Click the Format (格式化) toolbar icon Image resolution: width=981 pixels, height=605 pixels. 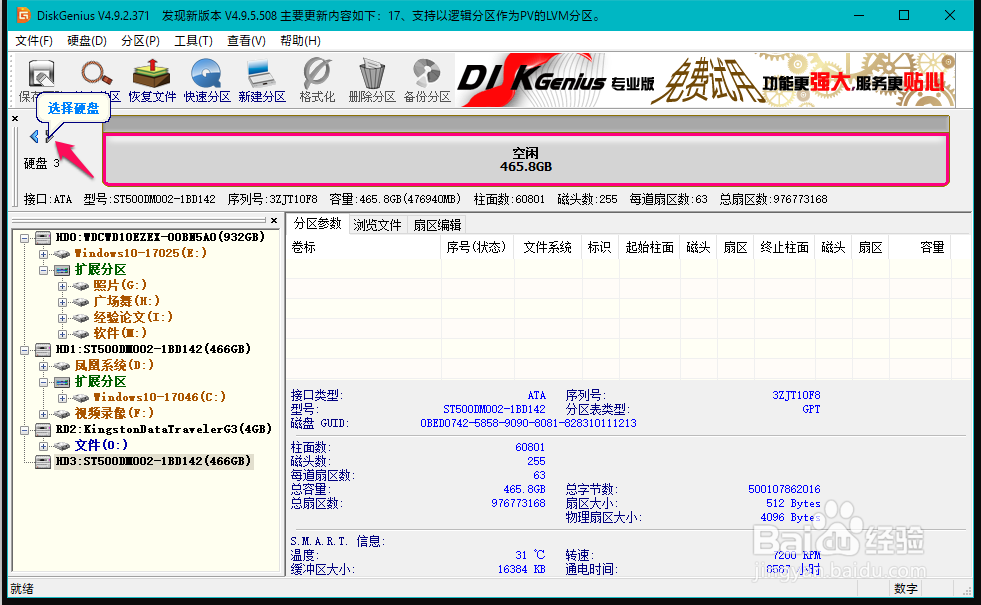point(317,80)
